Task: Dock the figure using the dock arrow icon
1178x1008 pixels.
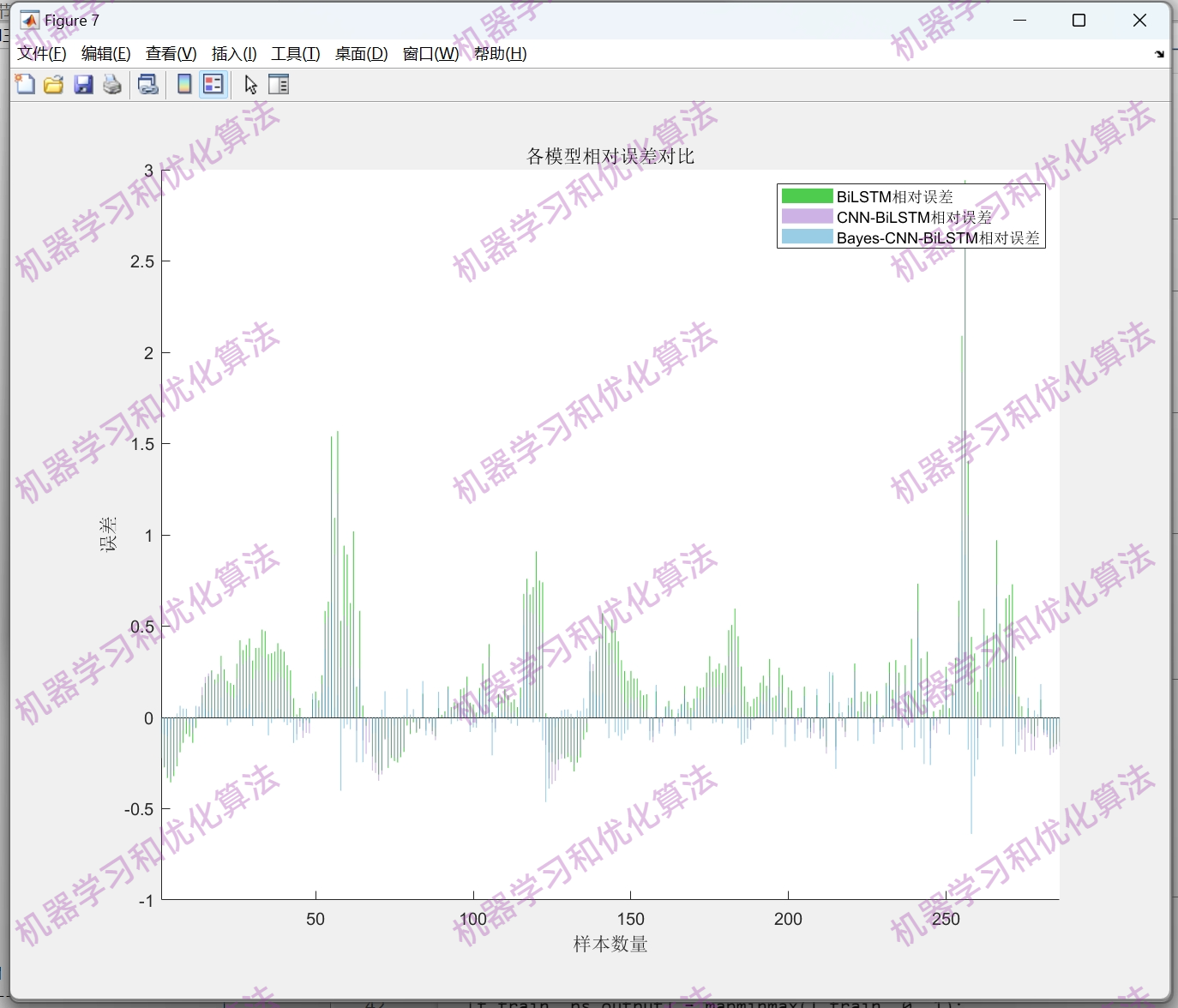Action: pyautogui.click(x=1160, y=53)
